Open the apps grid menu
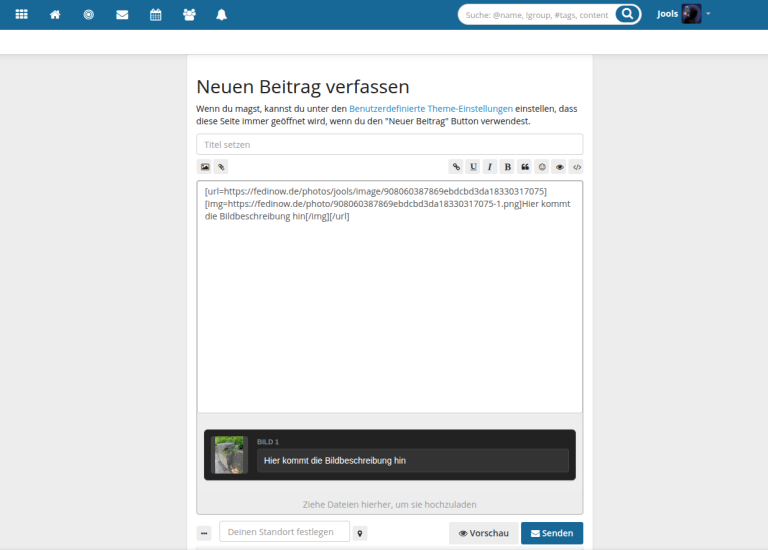 [22, 15]
